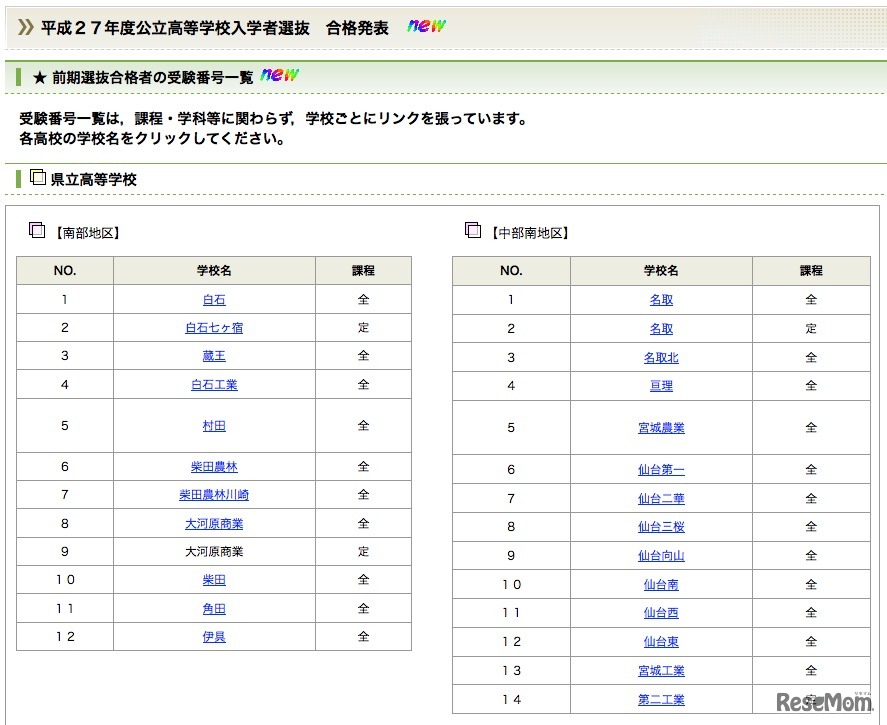Click 学校名 column header in 南部地区 table
This screenshot has width=887, height=725.
214,271
